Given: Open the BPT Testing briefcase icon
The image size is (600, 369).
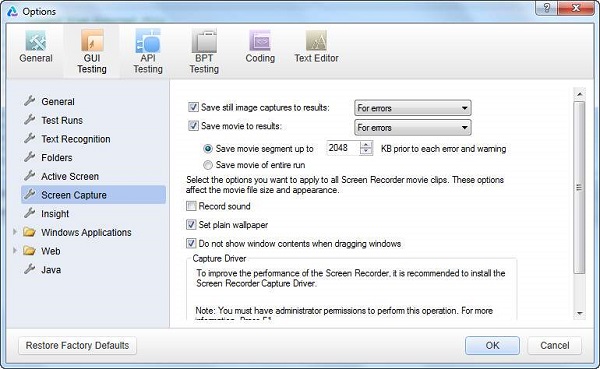Looking at the screenshot, I should coord(204,41).
